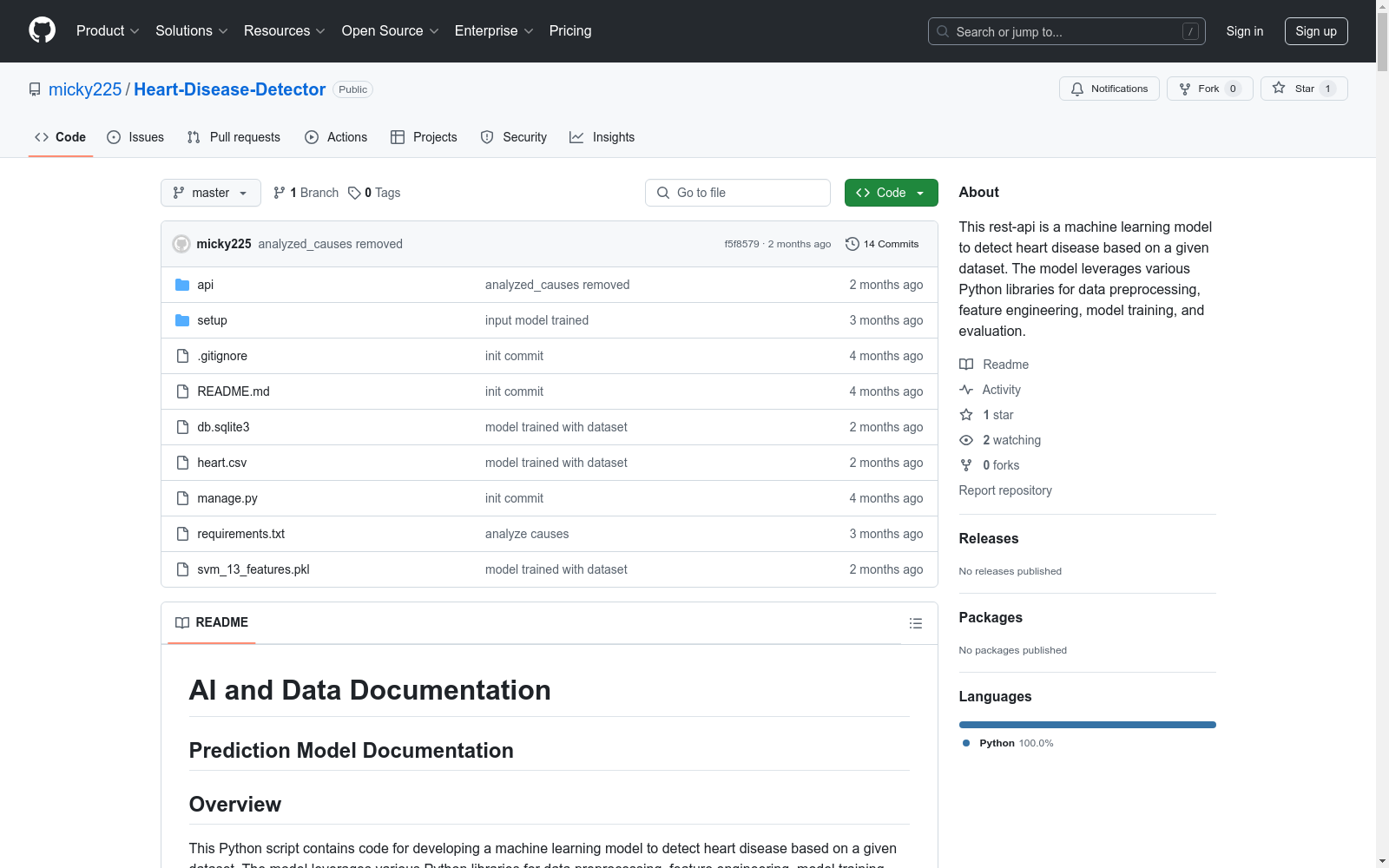Click Report repository link
Image resolution: width=1389 pixels, height=868 pixels.
pos(1005,490)
